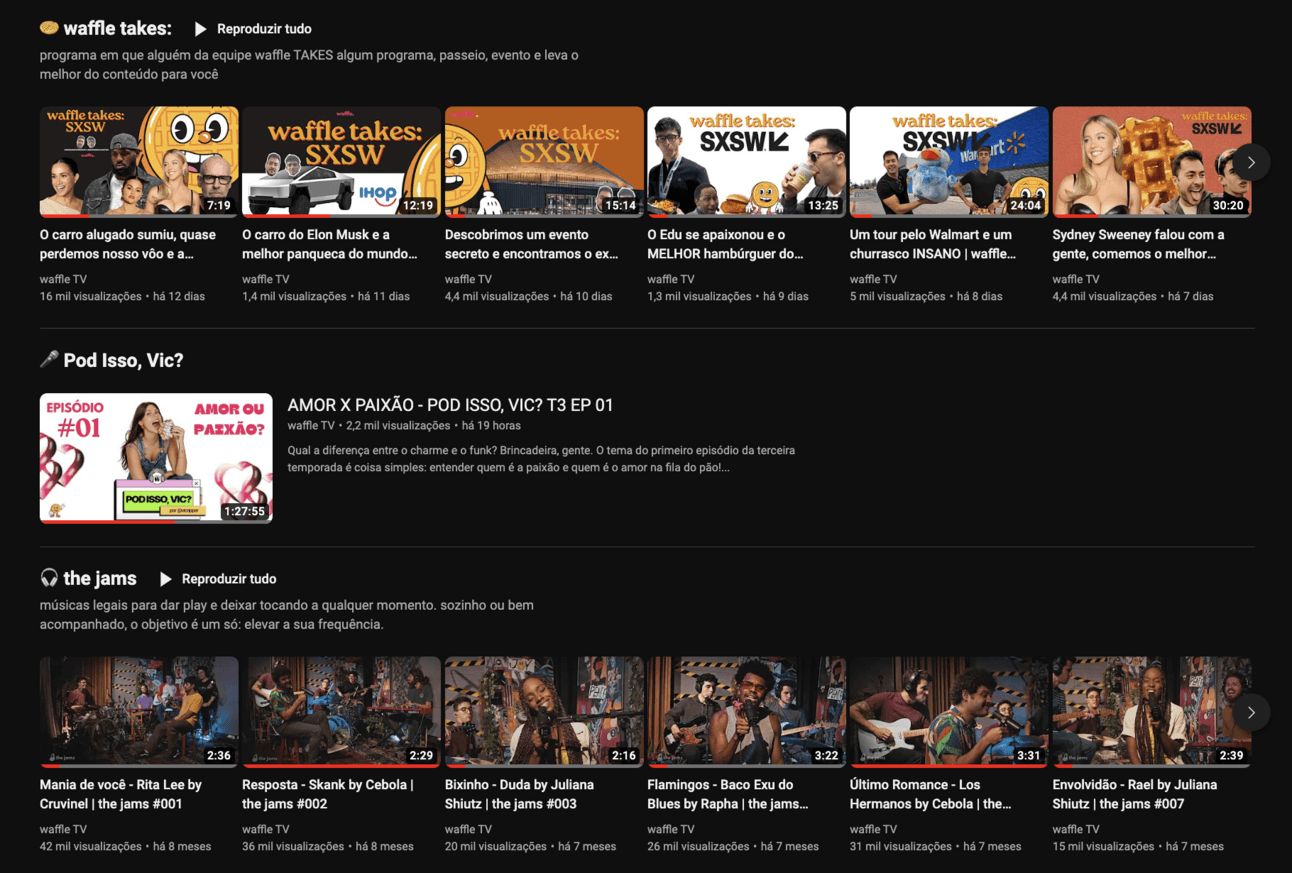Image resolution: width=1292 pixels, height=873 pixels.
Task: Click the next arrow in the jams row
Action: click(x=1251, y=712)
